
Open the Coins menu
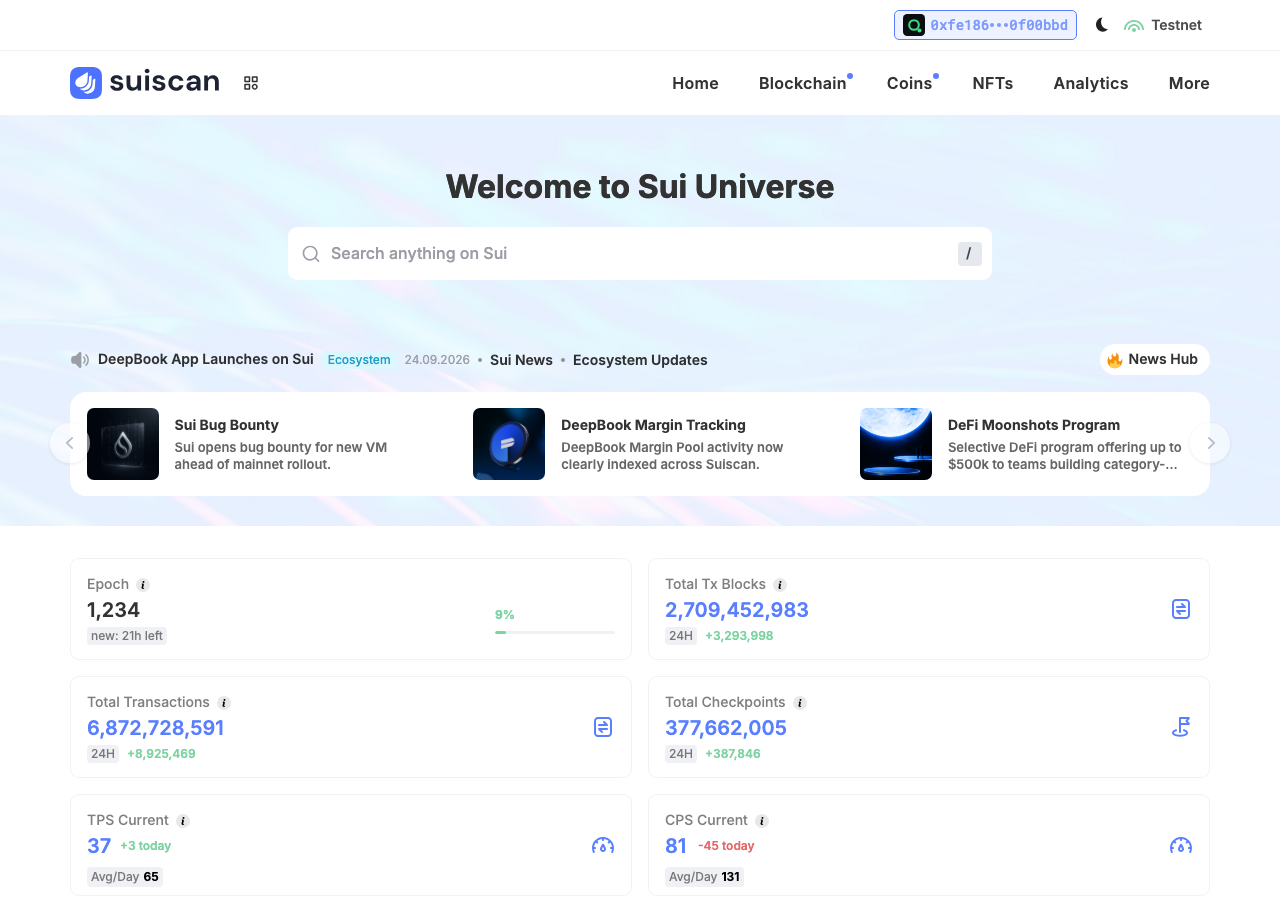coord(909,83)
